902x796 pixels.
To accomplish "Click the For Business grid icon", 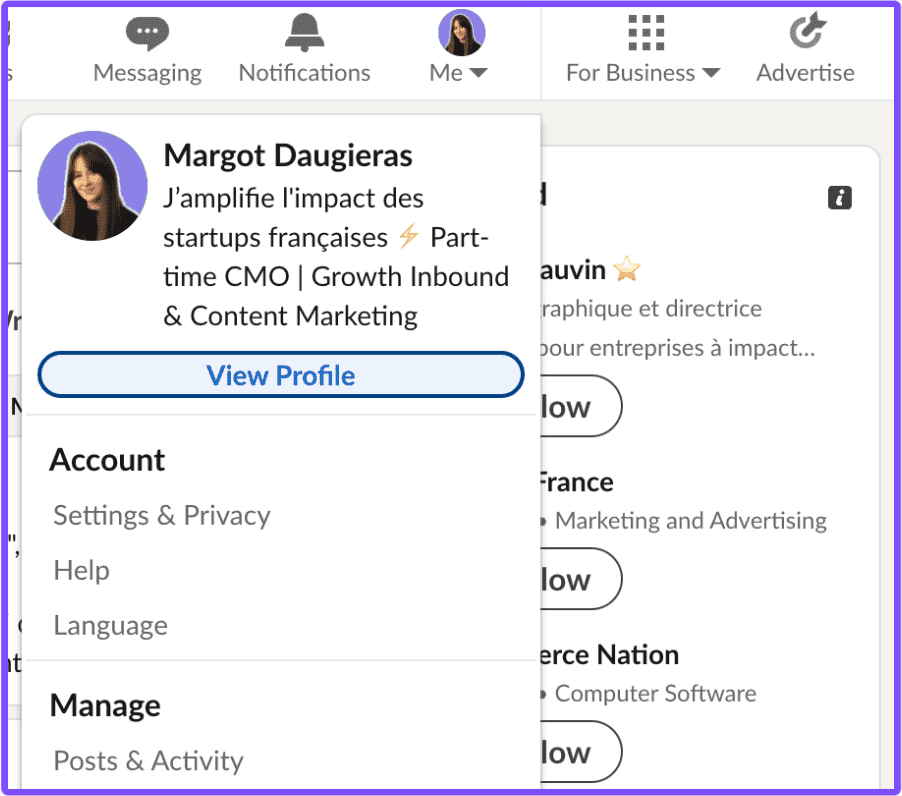I will pos(646,33).
